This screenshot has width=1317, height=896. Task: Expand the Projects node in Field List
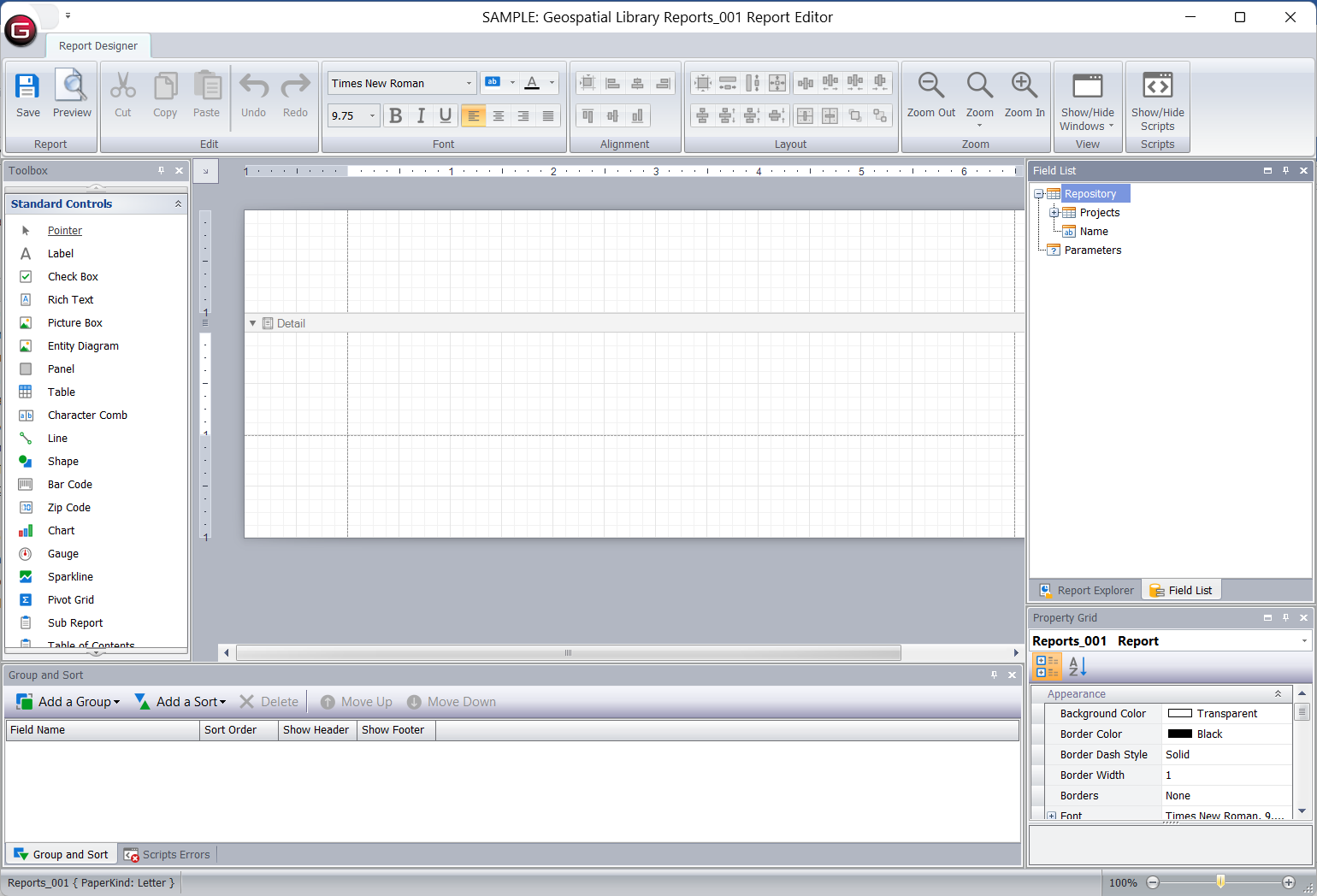click(1054, 213)
